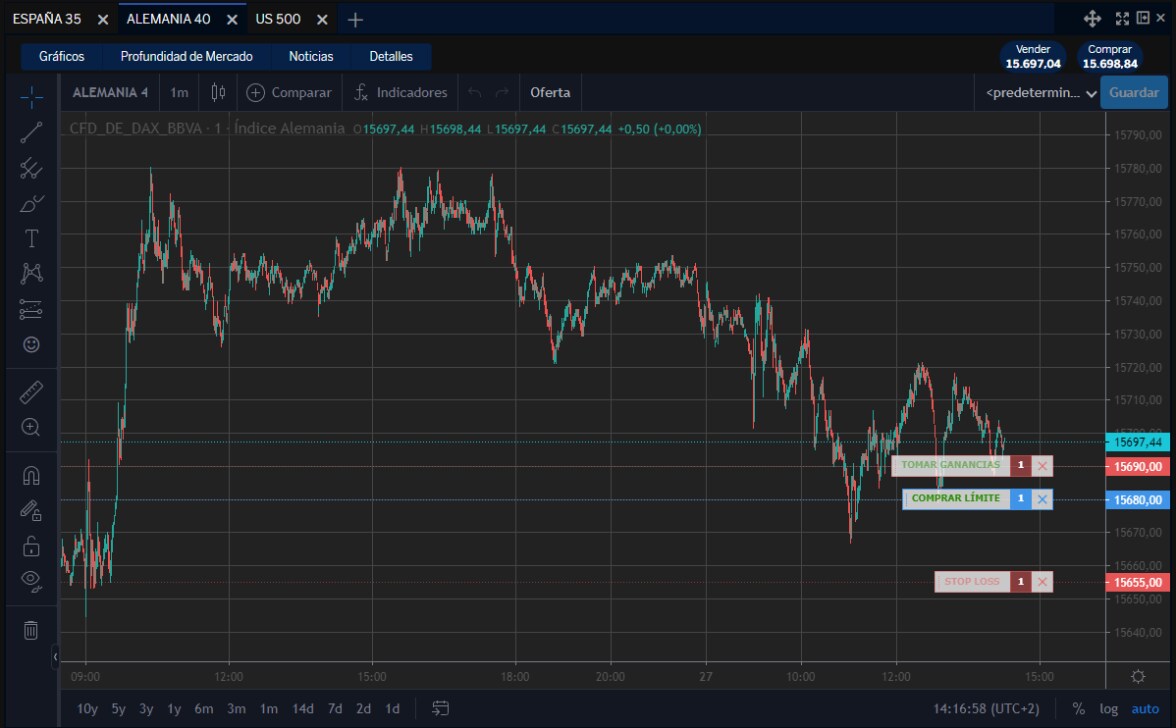1176x728 pixels.
Task: Collapse the left drawing toolbar panel
Action: [55, 655]
